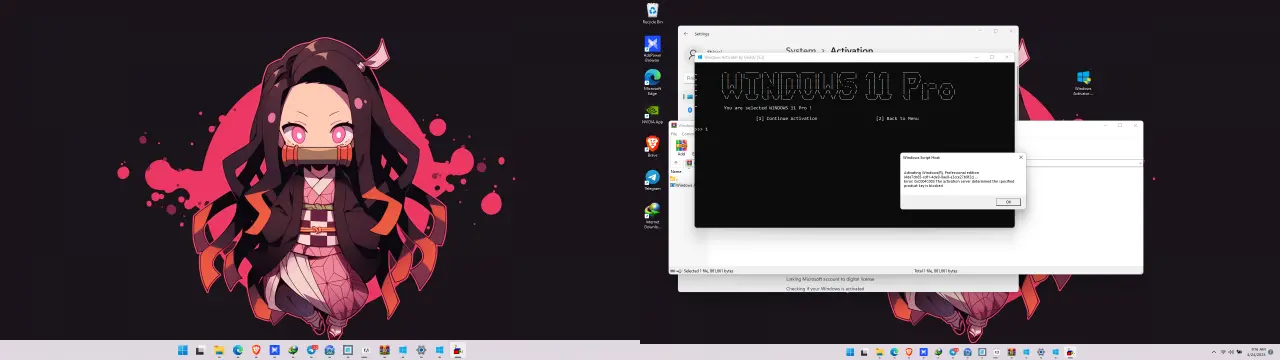Open Internet Download Manager on left monitor taskbar
1280x360 pixels.
tap(293, 350)
